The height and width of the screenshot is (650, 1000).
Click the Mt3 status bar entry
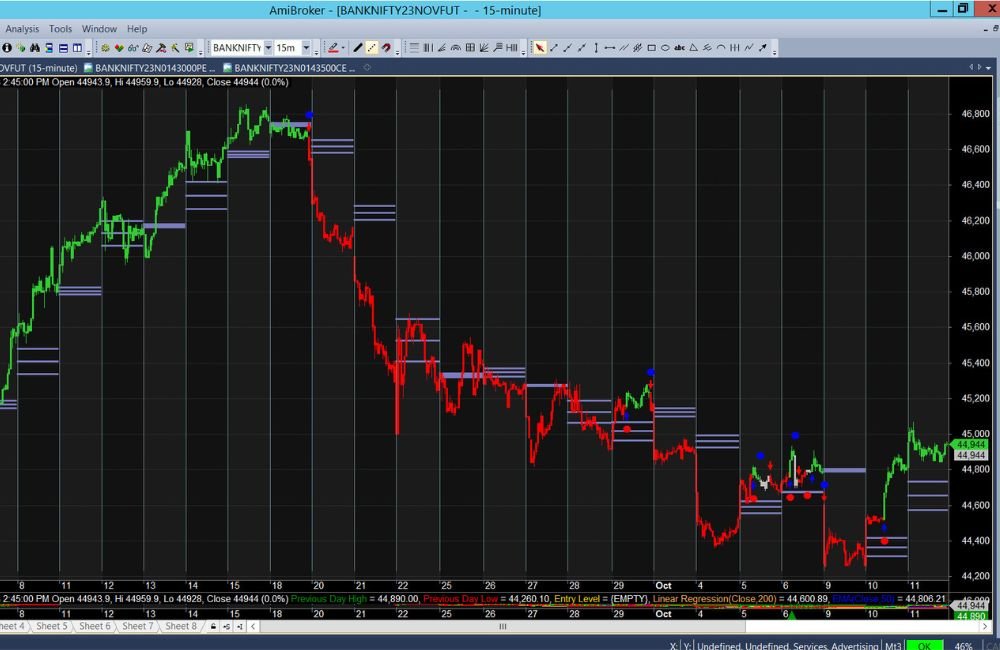click(893, 646)
